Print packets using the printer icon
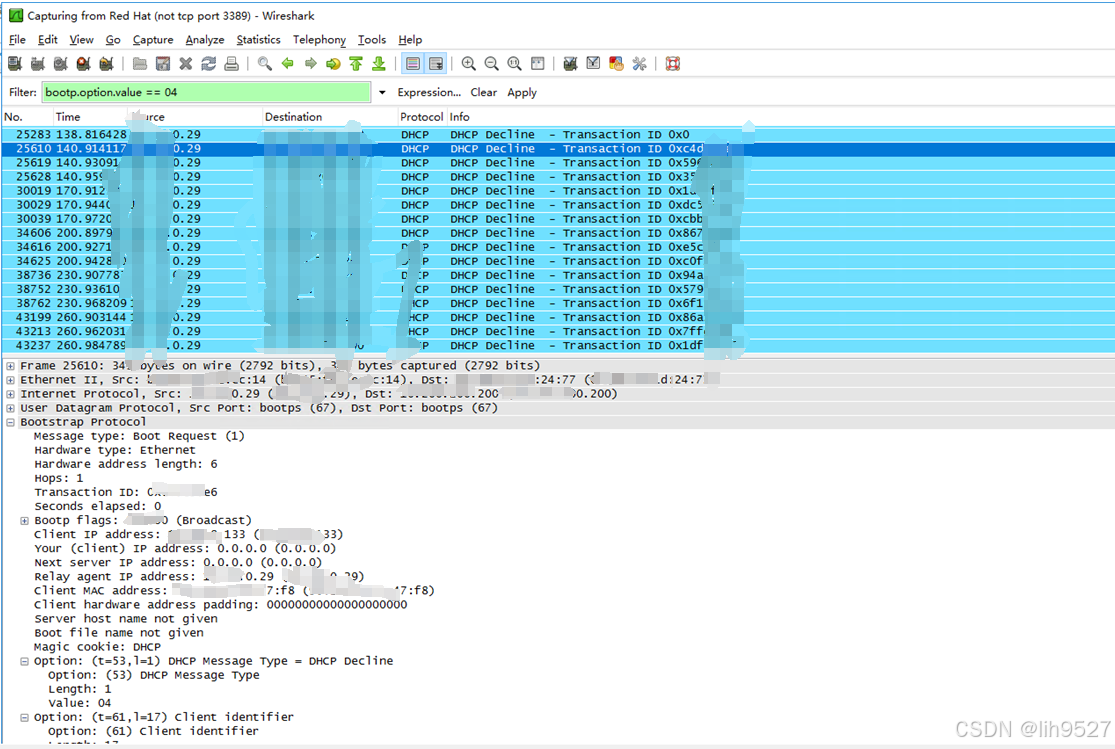The width and height of the screenshot is (1115, 749). tap(231, 64)
